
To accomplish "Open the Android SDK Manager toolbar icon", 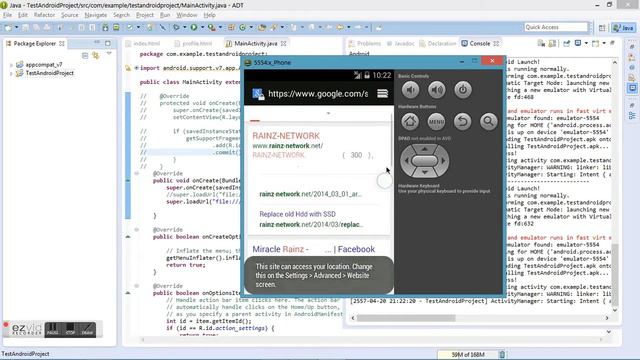I will [105, 27].
